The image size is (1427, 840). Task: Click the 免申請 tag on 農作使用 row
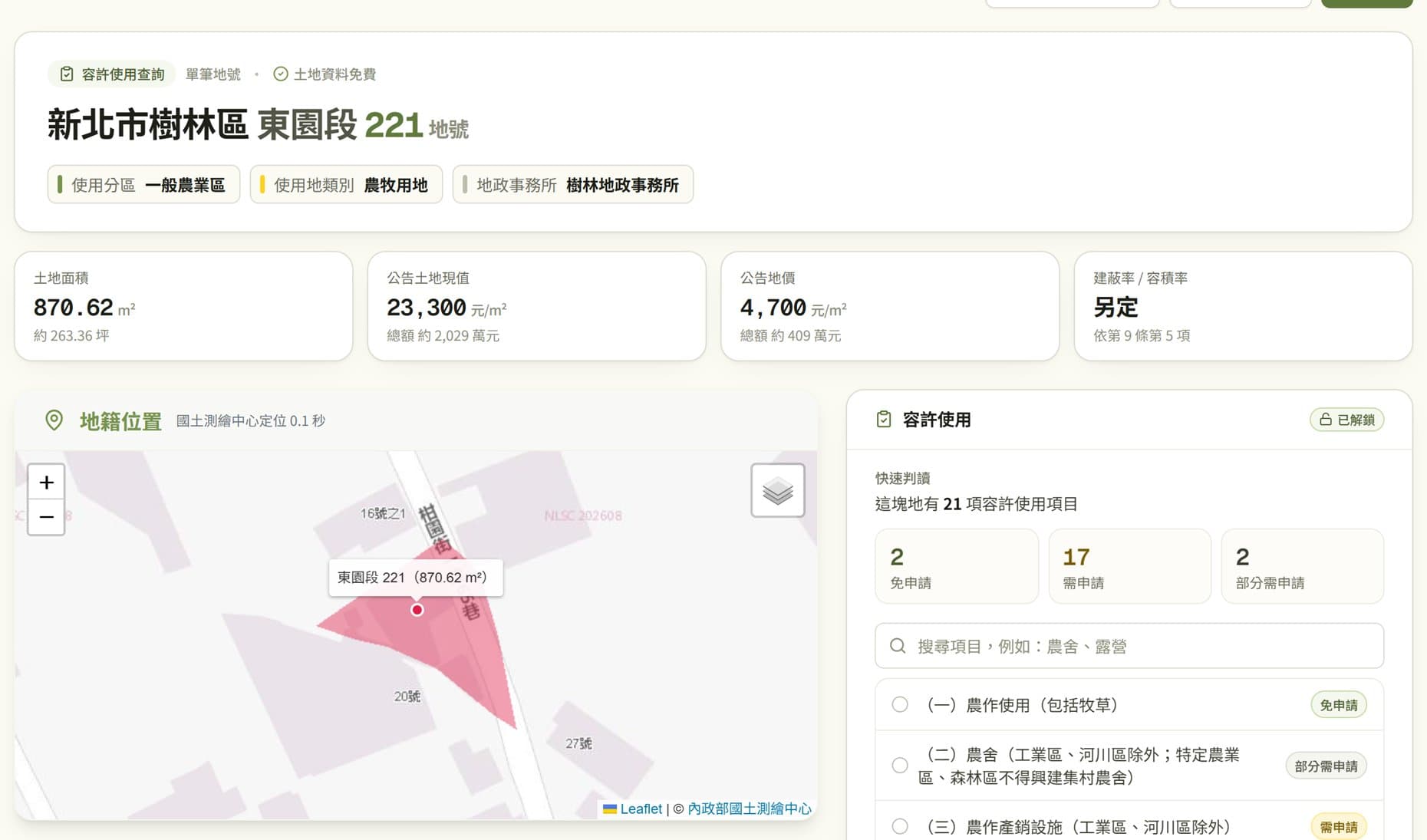point(1339,705)
